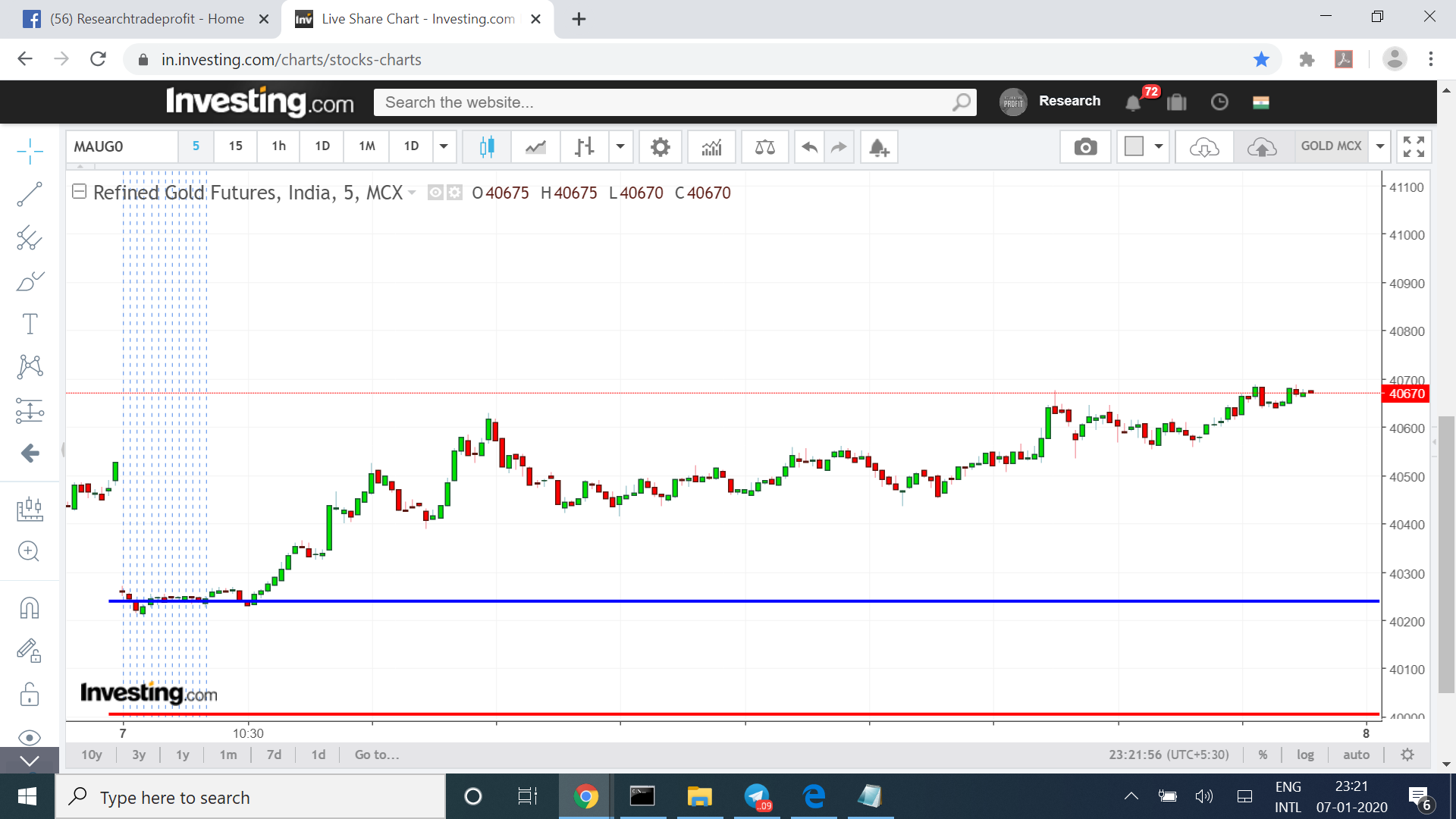Redo the chart action
This screenshot has width=1456, height=819.
(x=839, y=146)
